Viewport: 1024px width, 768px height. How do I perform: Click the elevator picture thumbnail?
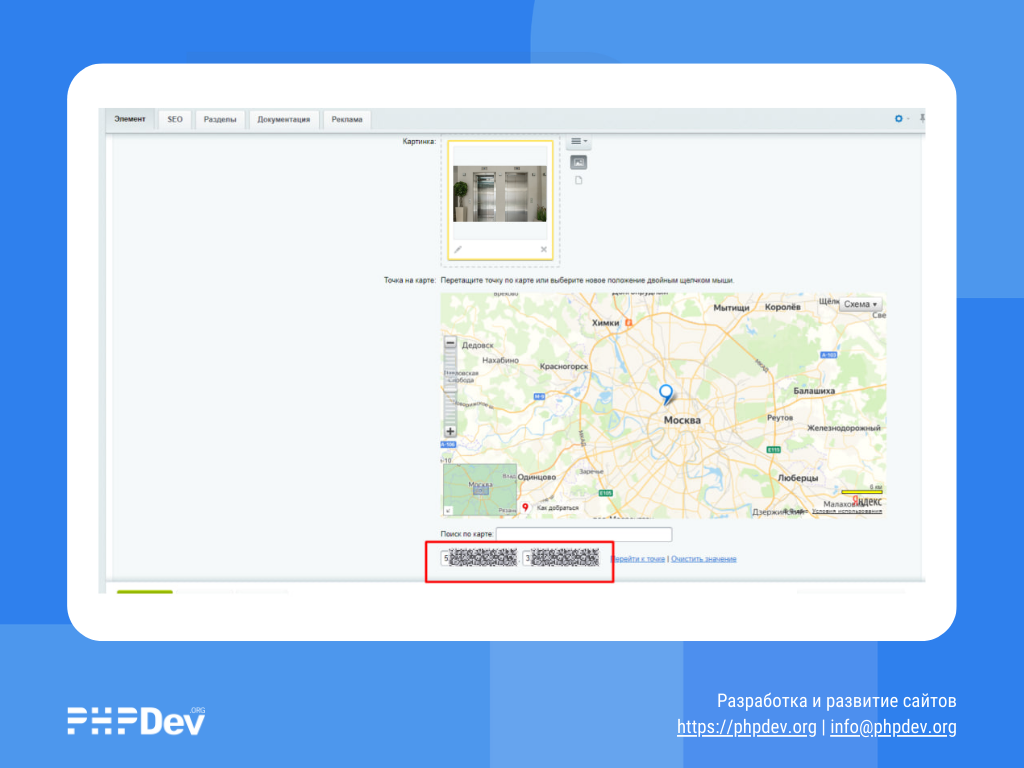(500, 193)
